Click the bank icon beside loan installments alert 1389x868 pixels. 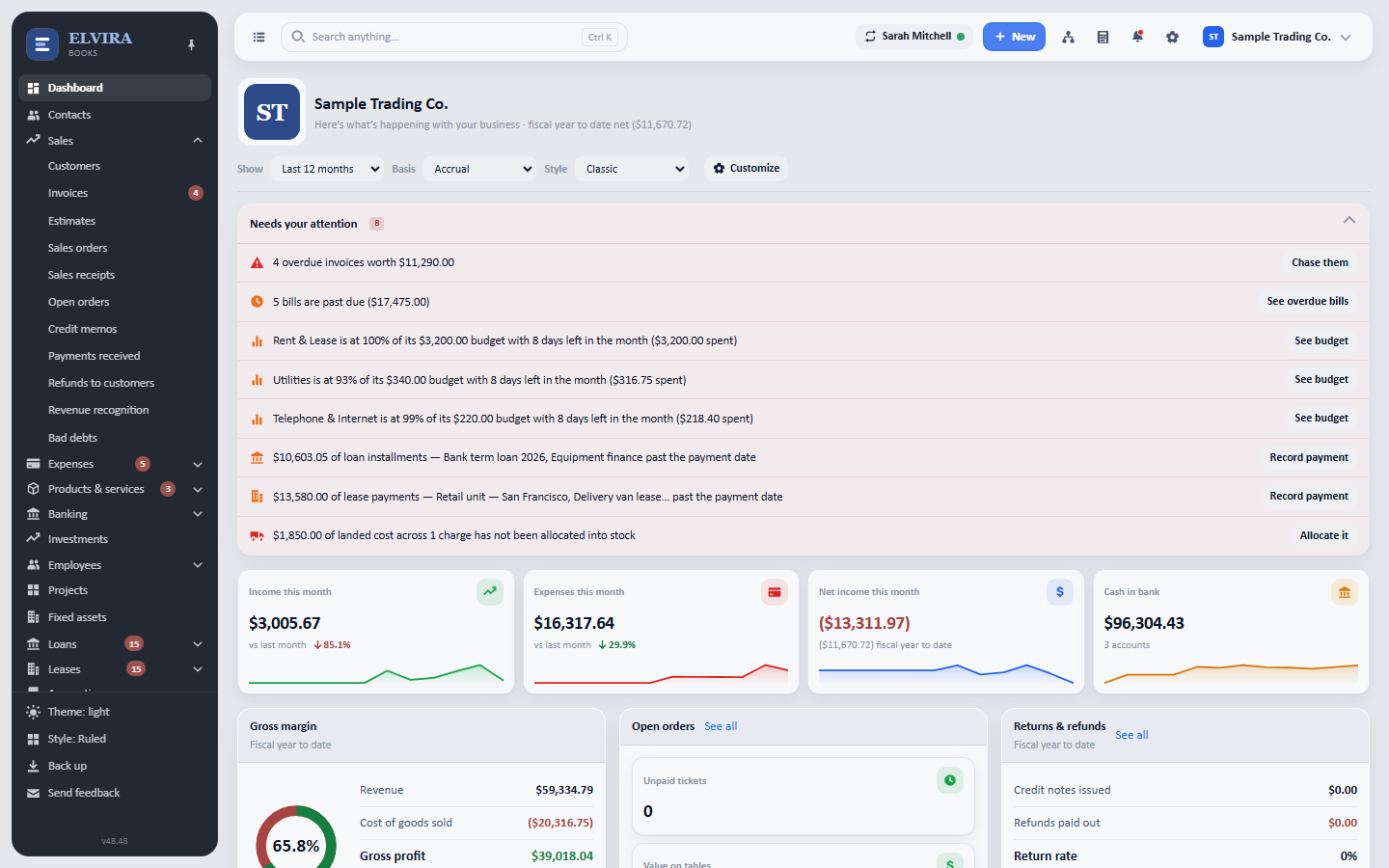pos(257,457)
